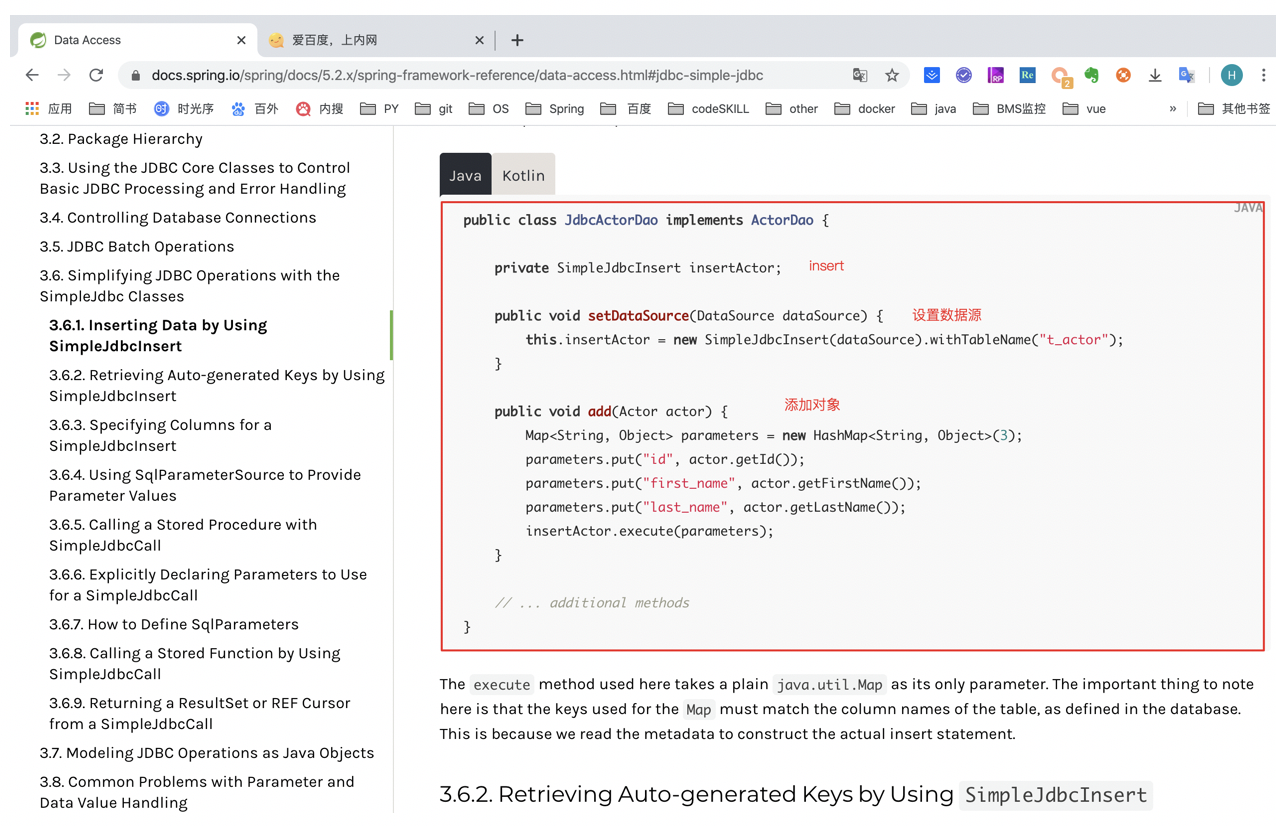Screen dimensions: 1276x826
Task: Go back to the previous page
Action: coord(32,75)
